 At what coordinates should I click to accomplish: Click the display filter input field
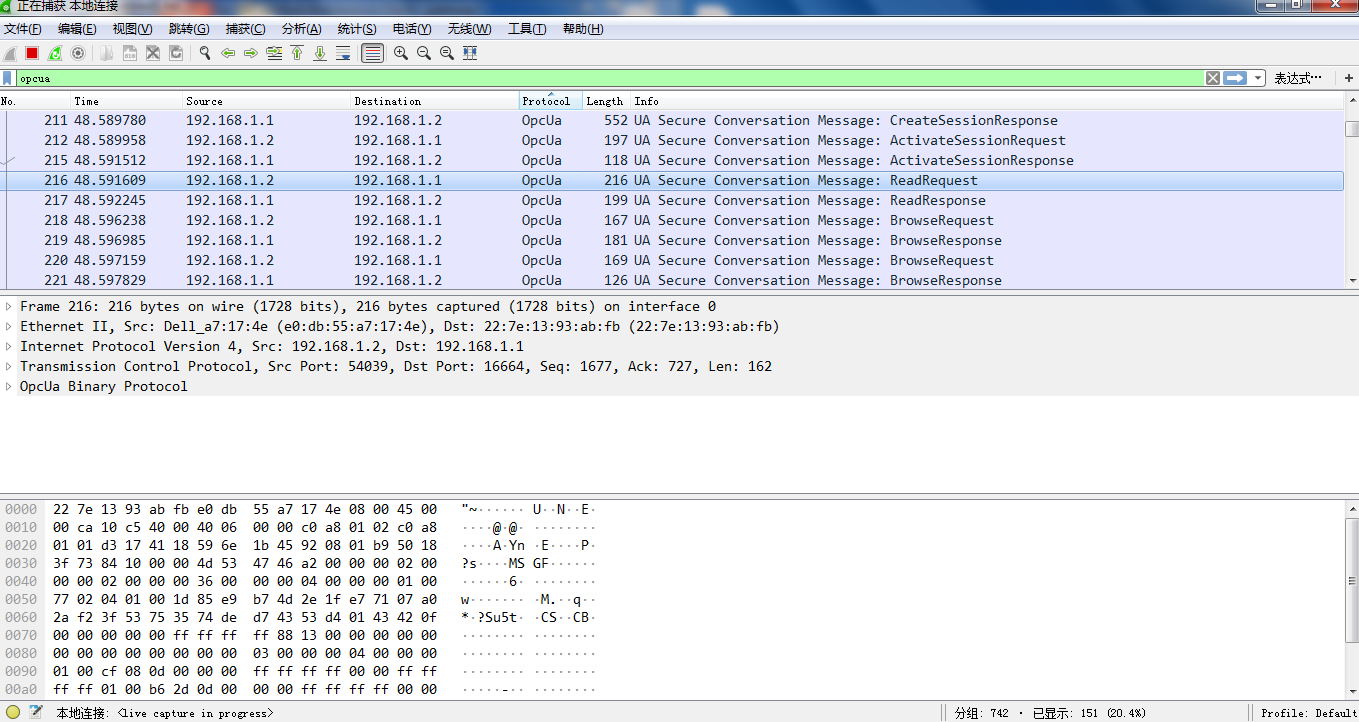[610, 78]
